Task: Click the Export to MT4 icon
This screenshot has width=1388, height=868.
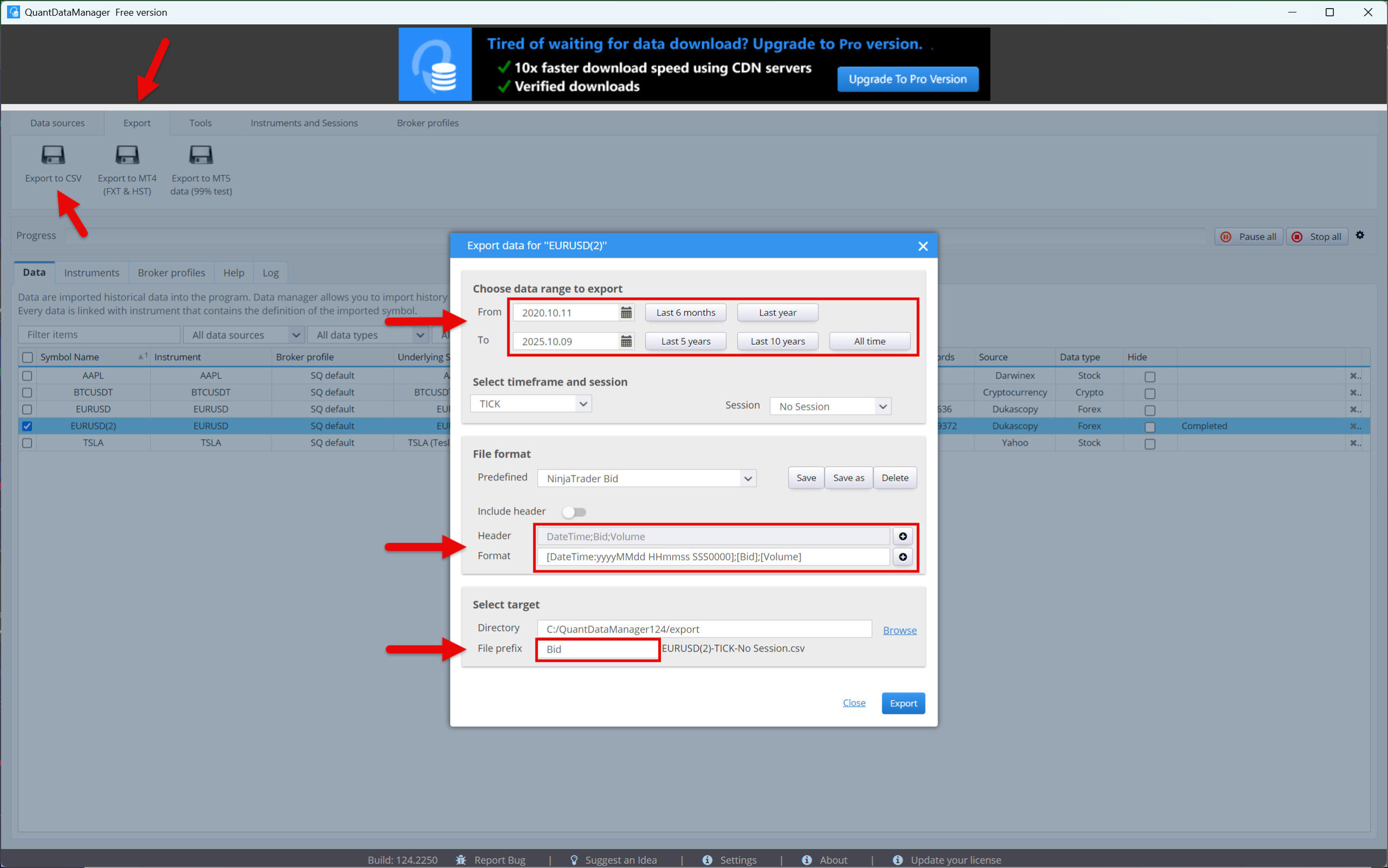Action: (x=127, y=155)
